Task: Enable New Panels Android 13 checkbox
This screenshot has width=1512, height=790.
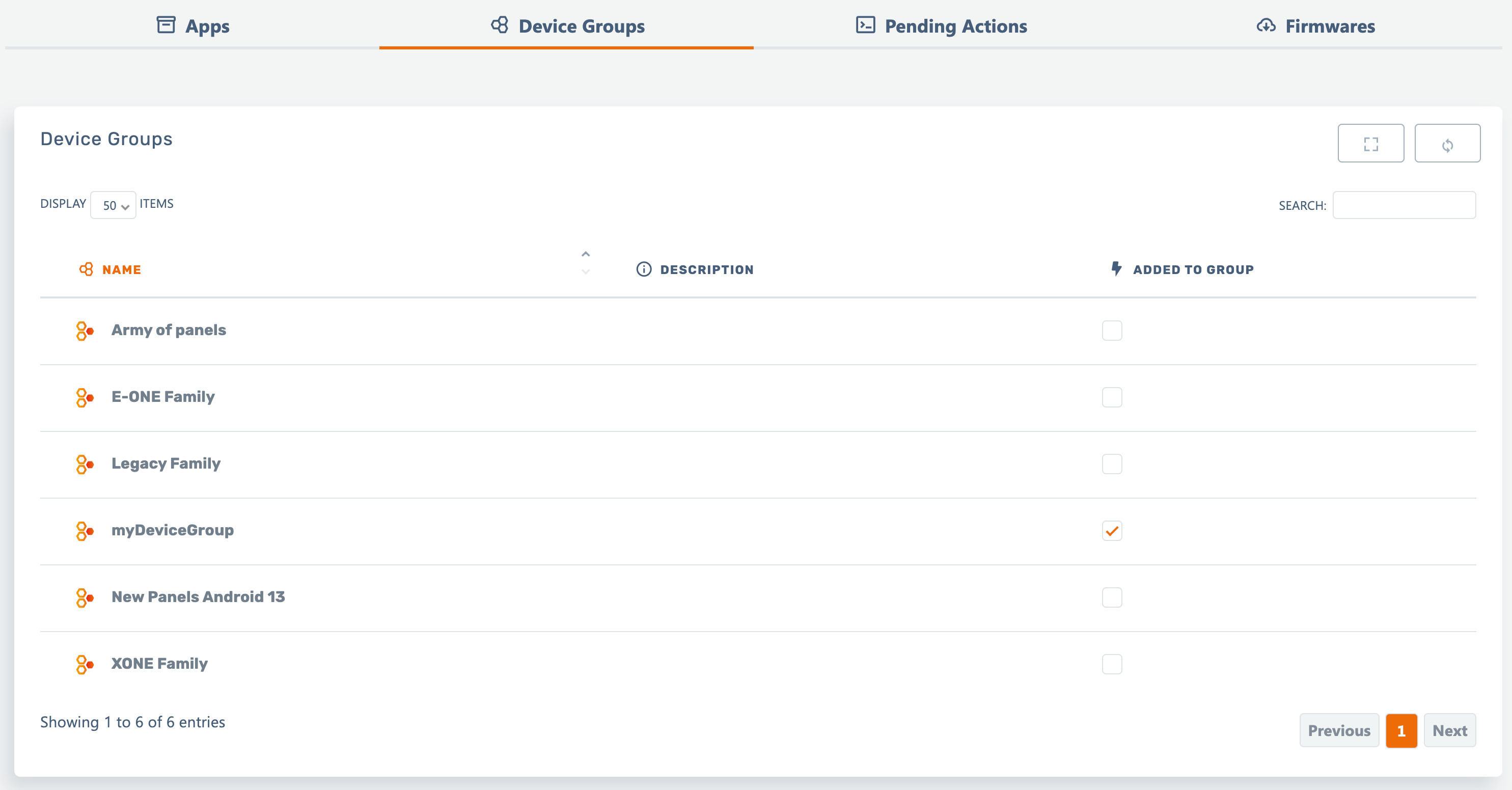Action: [1112, 597]
